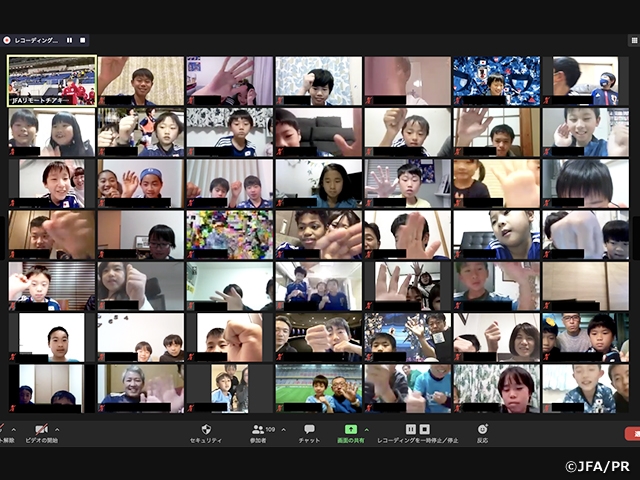Toggle microphone mute at toolbar's left edge
Viewport: 640px width, 480px height.
pos(5,429)
